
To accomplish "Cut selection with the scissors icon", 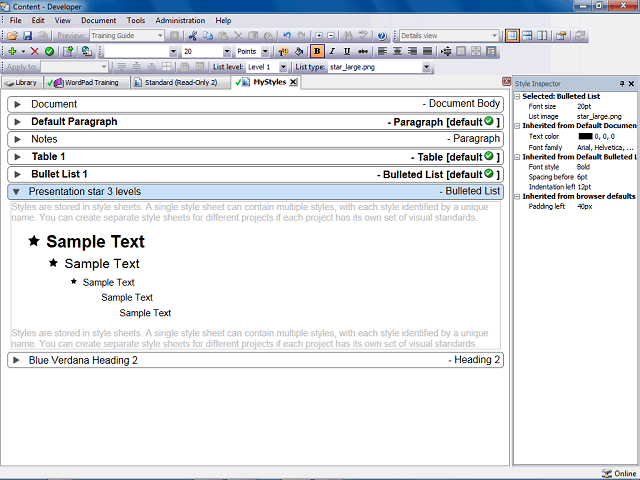I will point(193,36).
